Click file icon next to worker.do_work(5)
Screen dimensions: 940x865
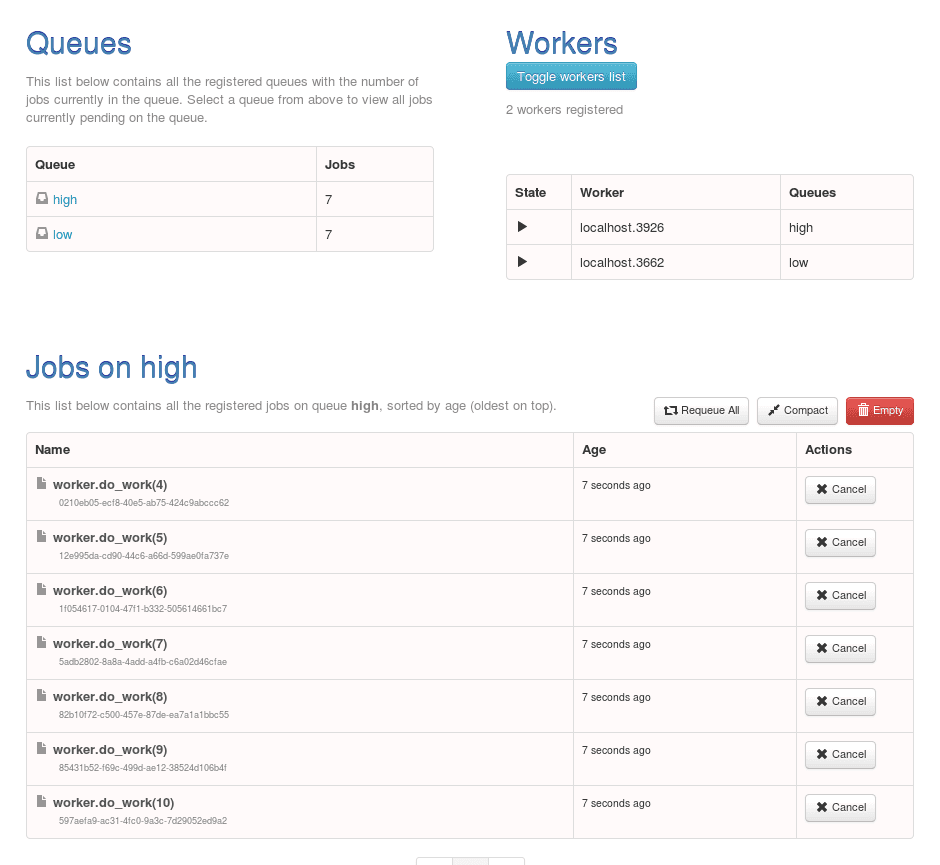[x=41, y=536]
